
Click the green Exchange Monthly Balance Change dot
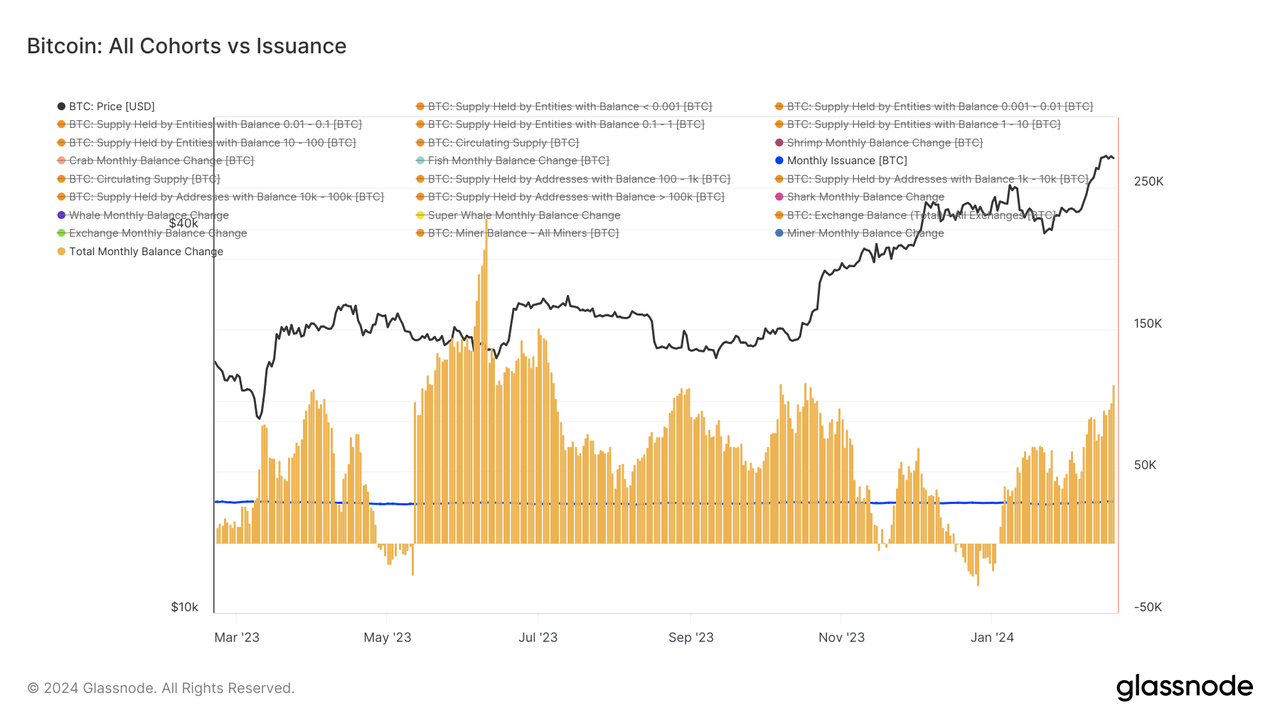tap(62, 233)
